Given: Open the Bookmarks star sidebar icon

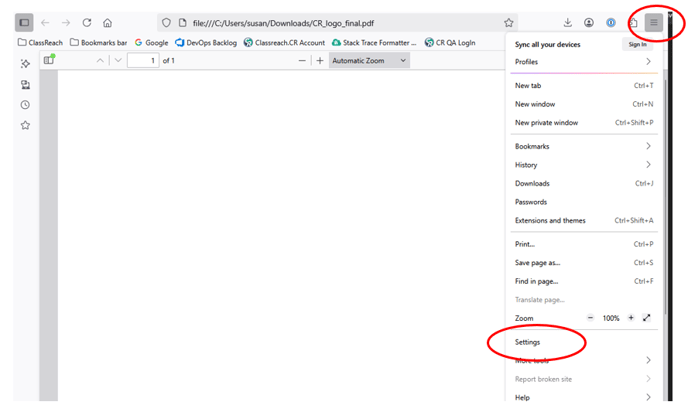Looking at the screenshot, I should click(x=25, y=125).
